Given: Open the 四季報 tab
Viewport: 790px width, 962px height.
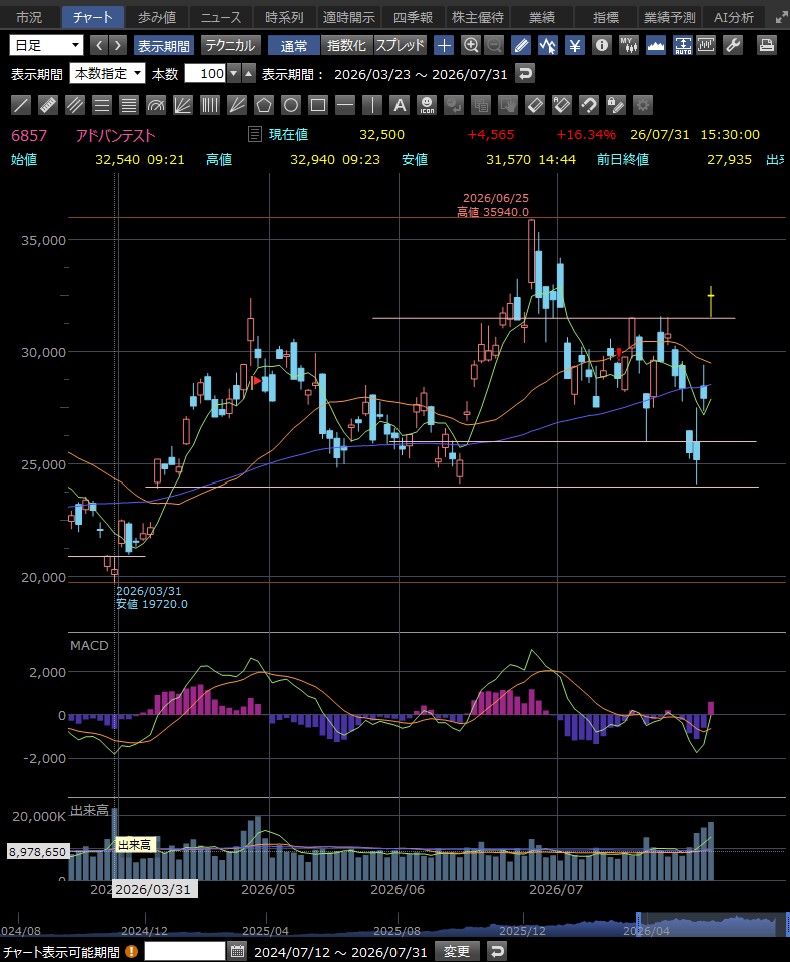Looking at the screenshot, I should click(x=413, y=17).
